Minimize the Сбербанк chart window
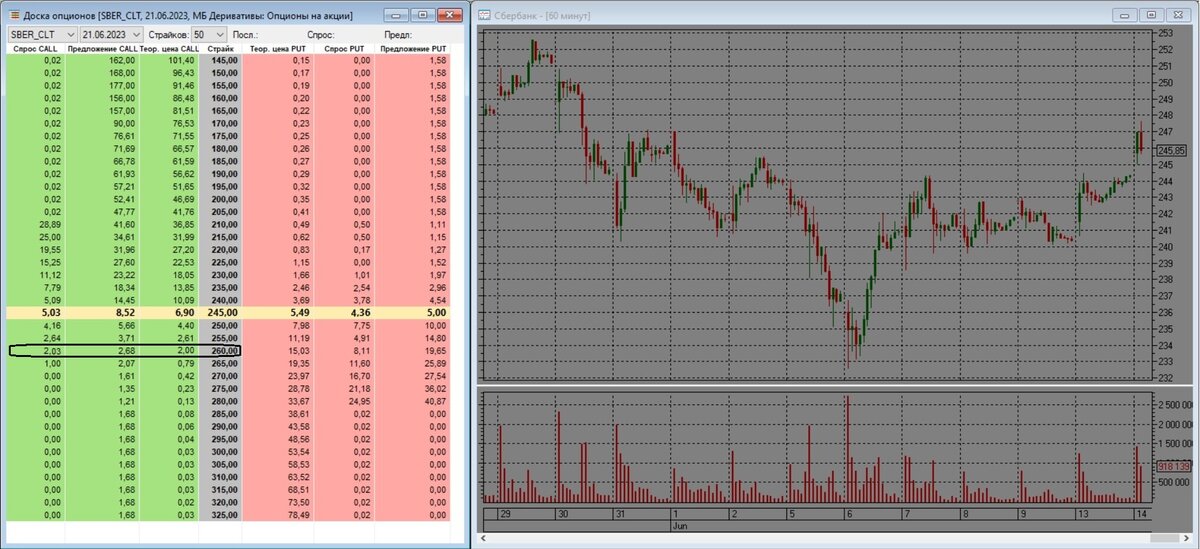The image size is (1200, 549). pos(1124,15)
